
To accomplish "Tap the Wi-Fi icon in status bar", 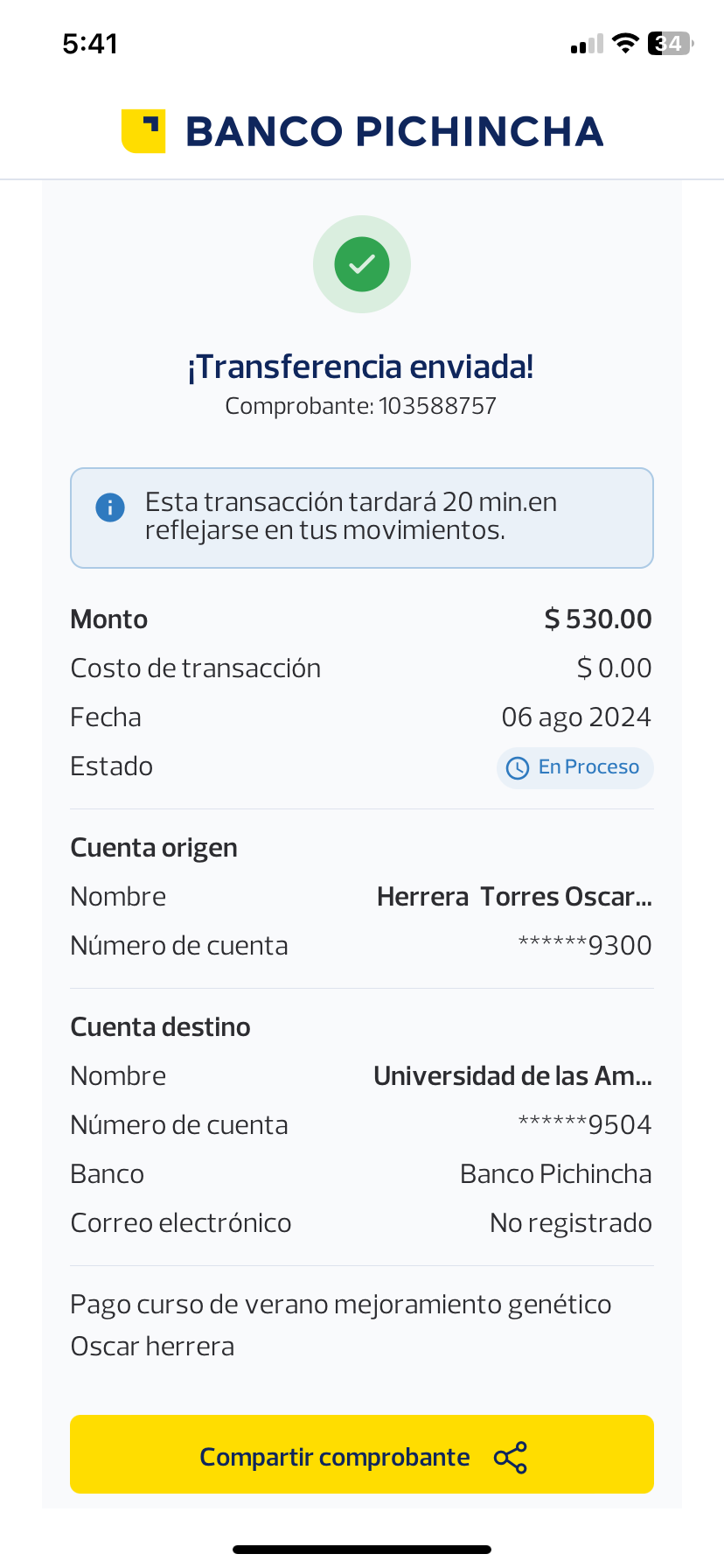I will coord(625,43).
